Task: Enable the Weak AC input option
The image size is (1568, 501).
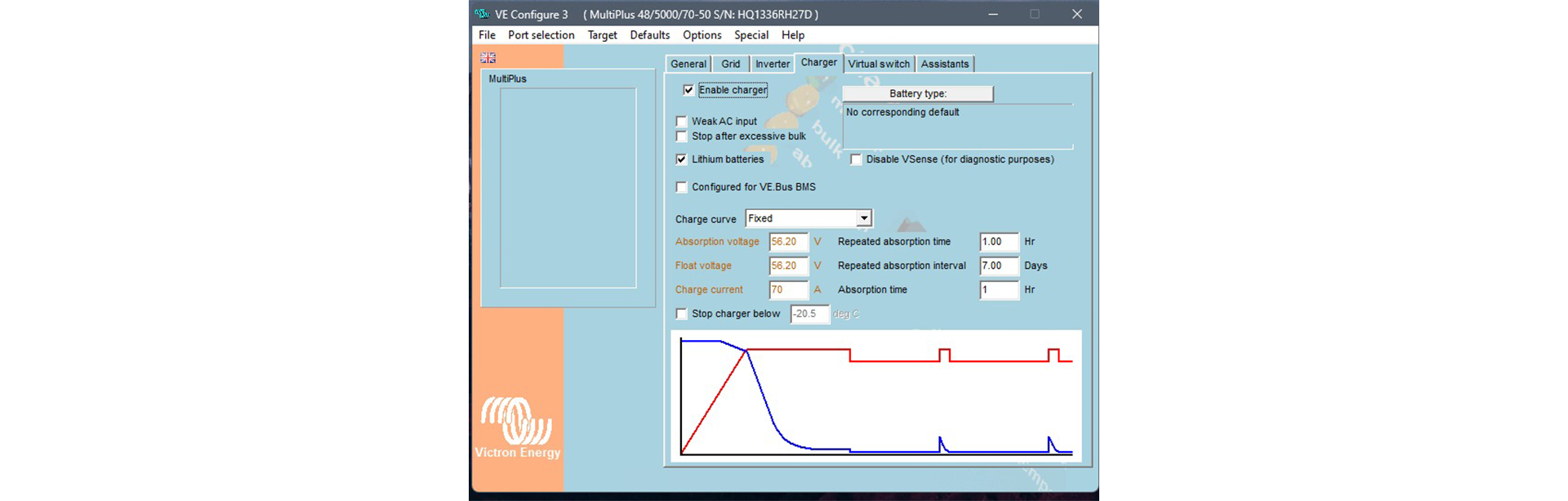Action: (x=682, y=122)
